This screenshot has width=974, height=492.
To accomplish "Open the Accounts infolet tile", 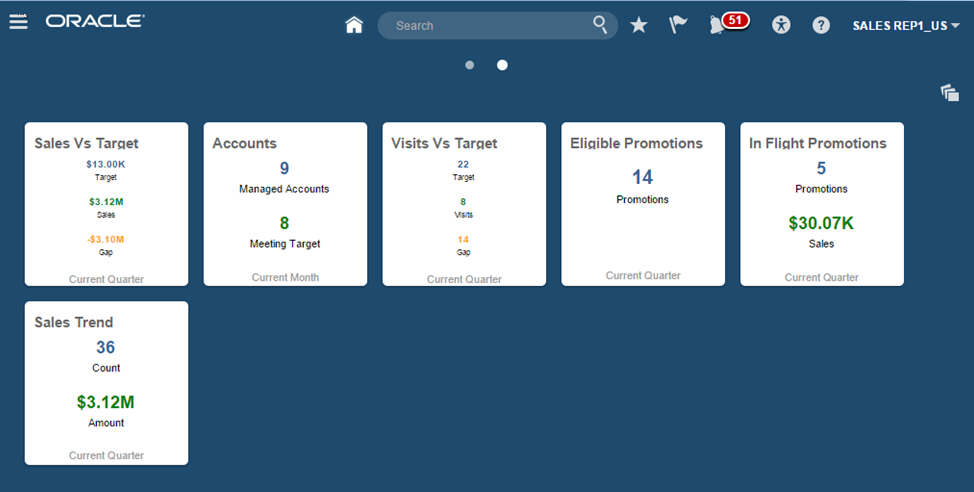I will [285, 205].
